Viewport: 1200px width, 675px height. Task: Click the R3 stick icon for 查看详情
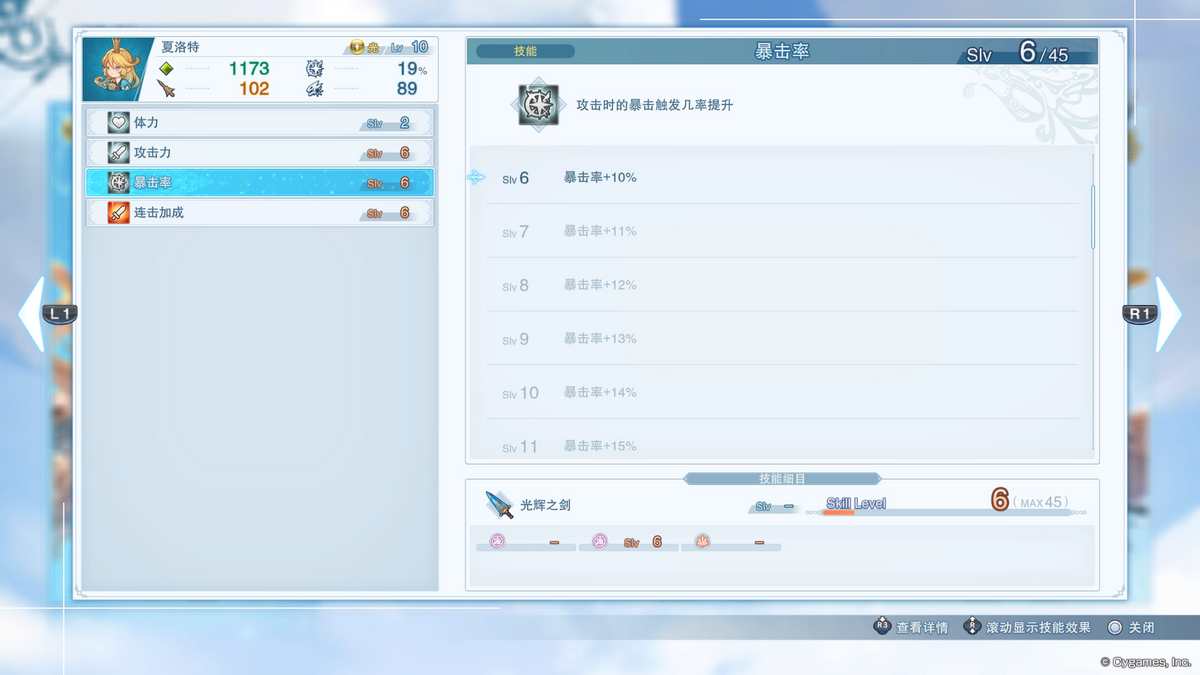pos(882,627)
